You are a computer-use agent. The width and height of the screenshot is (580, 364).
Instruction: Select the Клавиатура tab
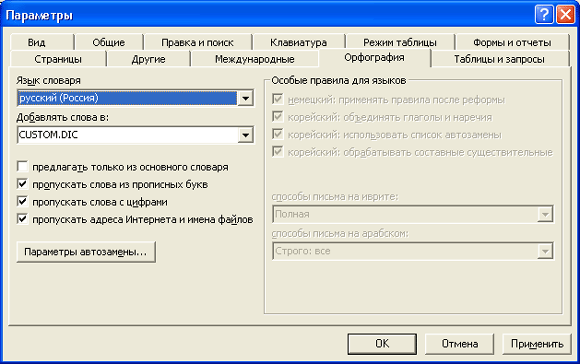point(298,43)
